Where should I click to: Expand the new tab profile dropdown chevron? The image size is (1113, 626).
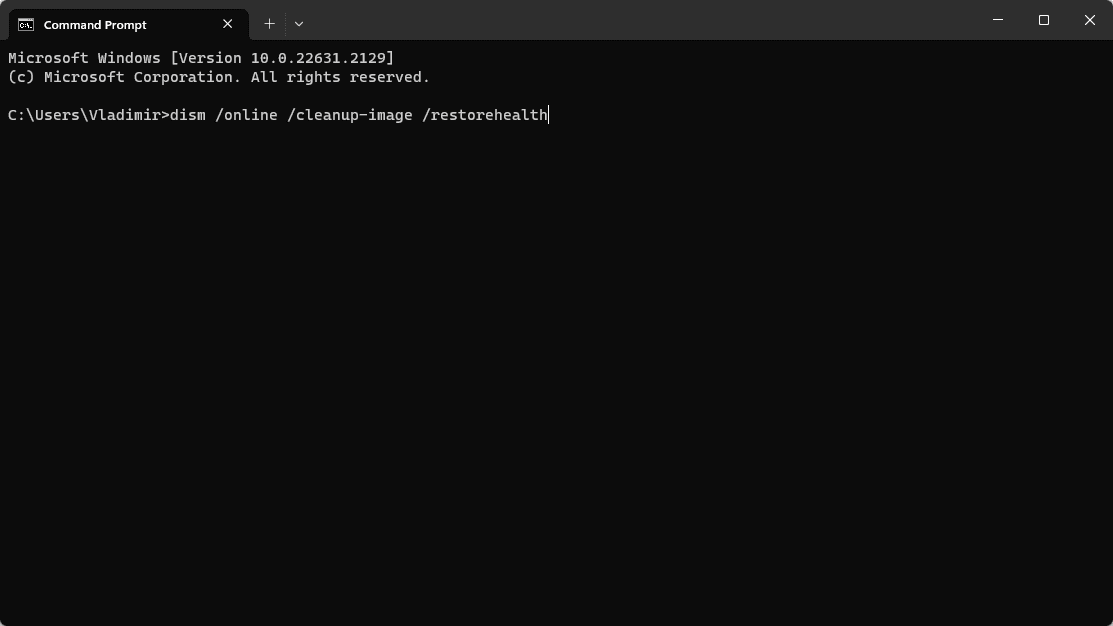[299, 24]
